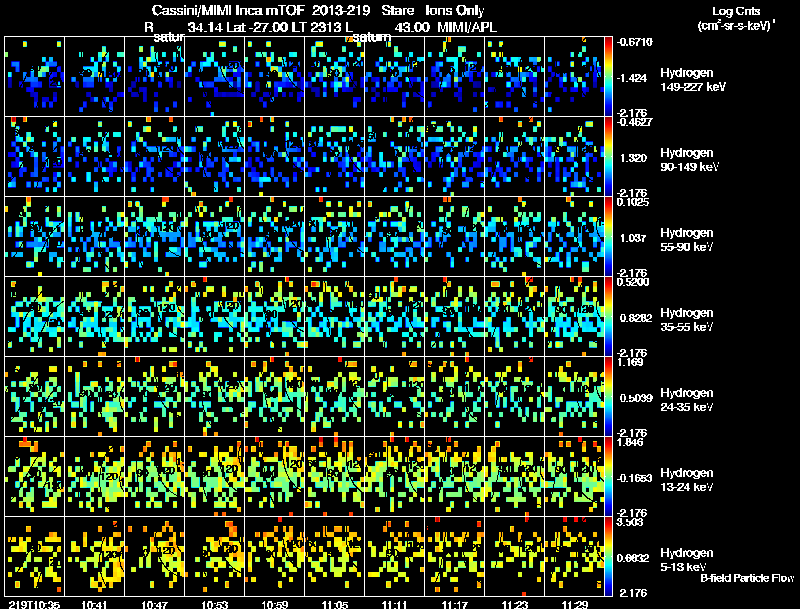
Task: Click the '11:05' time label
Action: pyautogui.click(x=335, y=604)
